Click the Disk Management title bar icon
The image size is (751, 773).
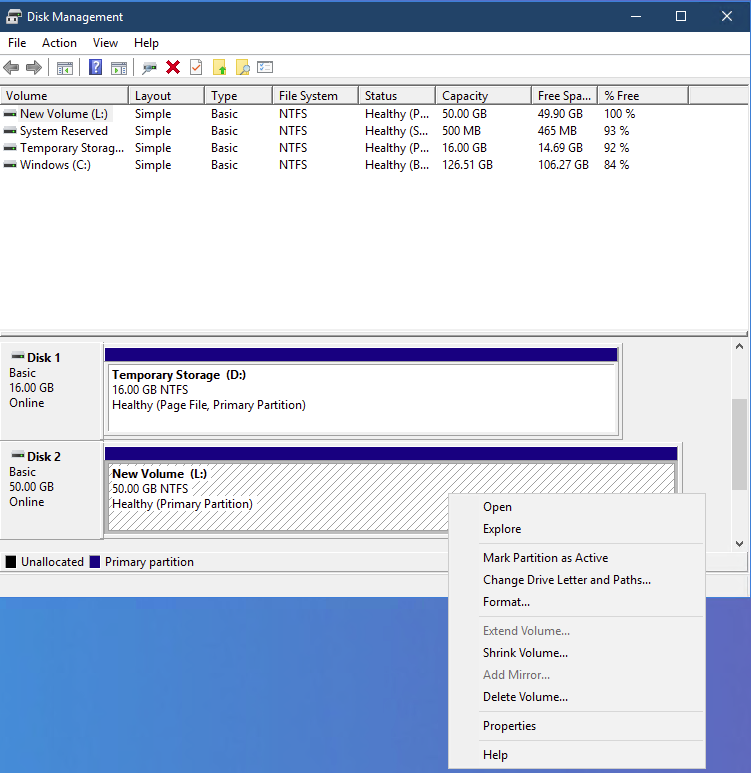coord(13,17)
